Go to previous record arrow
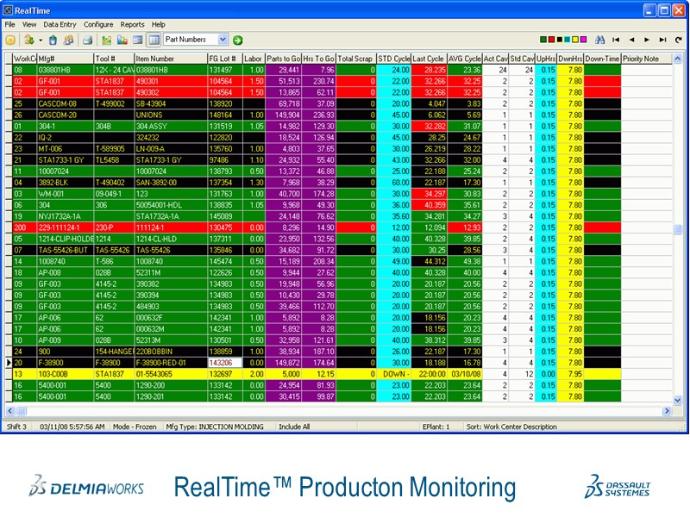This screenshot has width=690, height=517. tap(632, 40)
